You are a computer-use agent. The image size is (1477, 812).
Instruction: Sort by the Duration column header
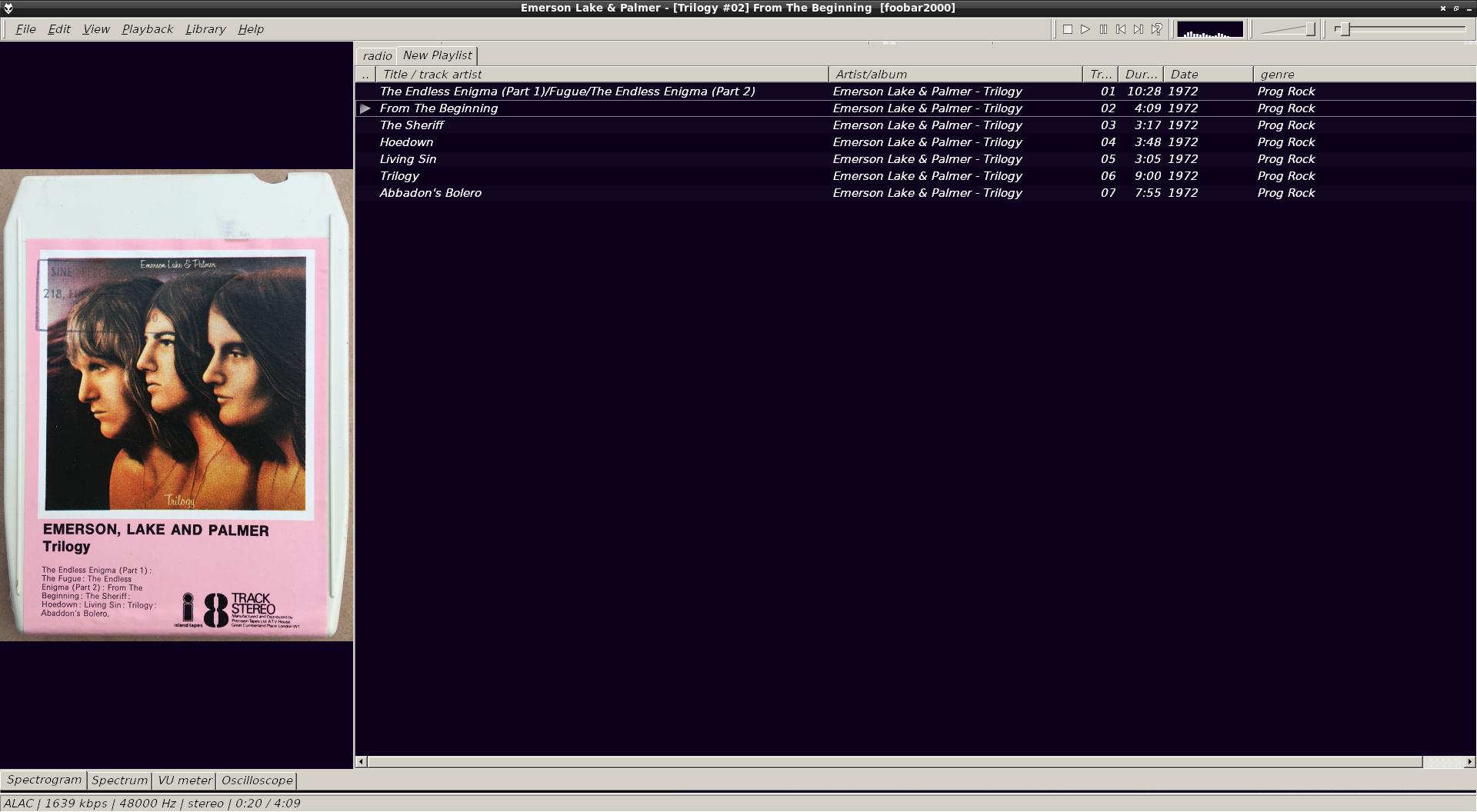pos(1141,75)
